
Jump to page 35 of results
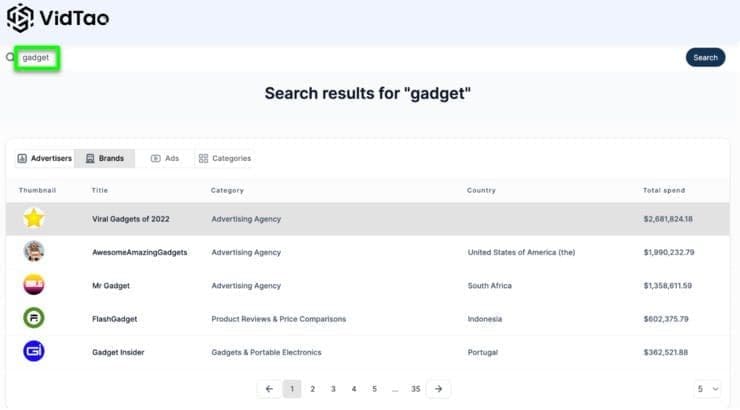click(x=415, y=389)
